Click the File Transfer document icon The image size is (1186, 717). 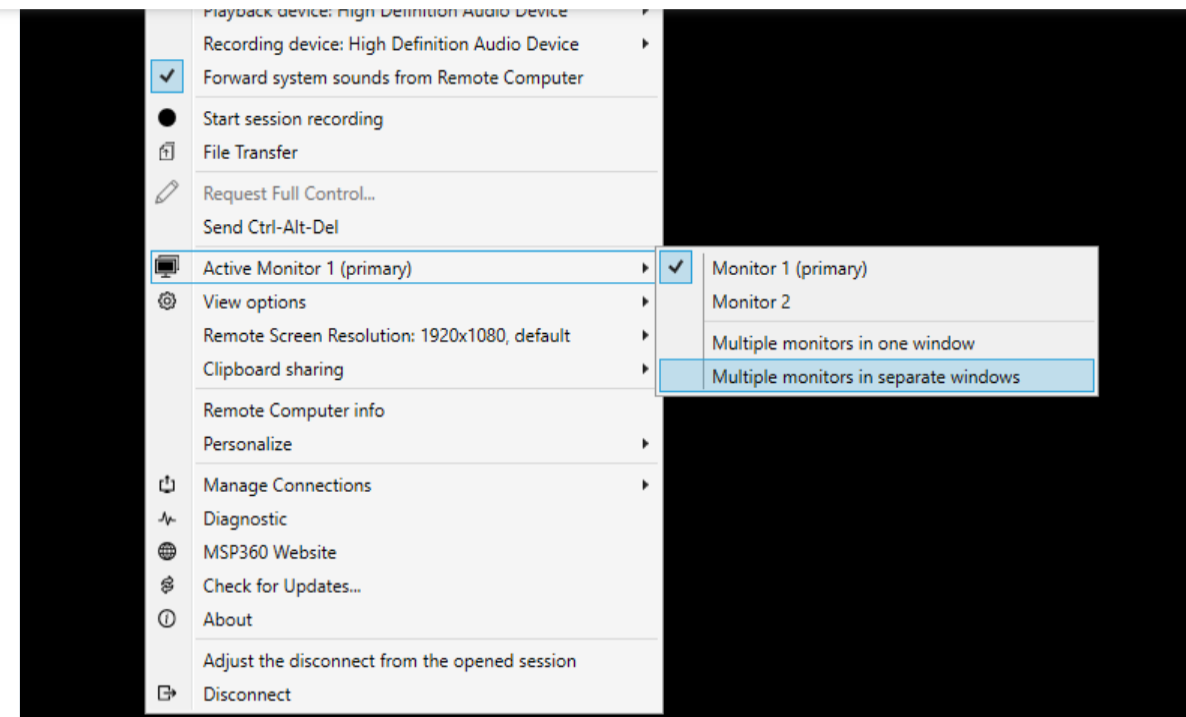[167, 152]
